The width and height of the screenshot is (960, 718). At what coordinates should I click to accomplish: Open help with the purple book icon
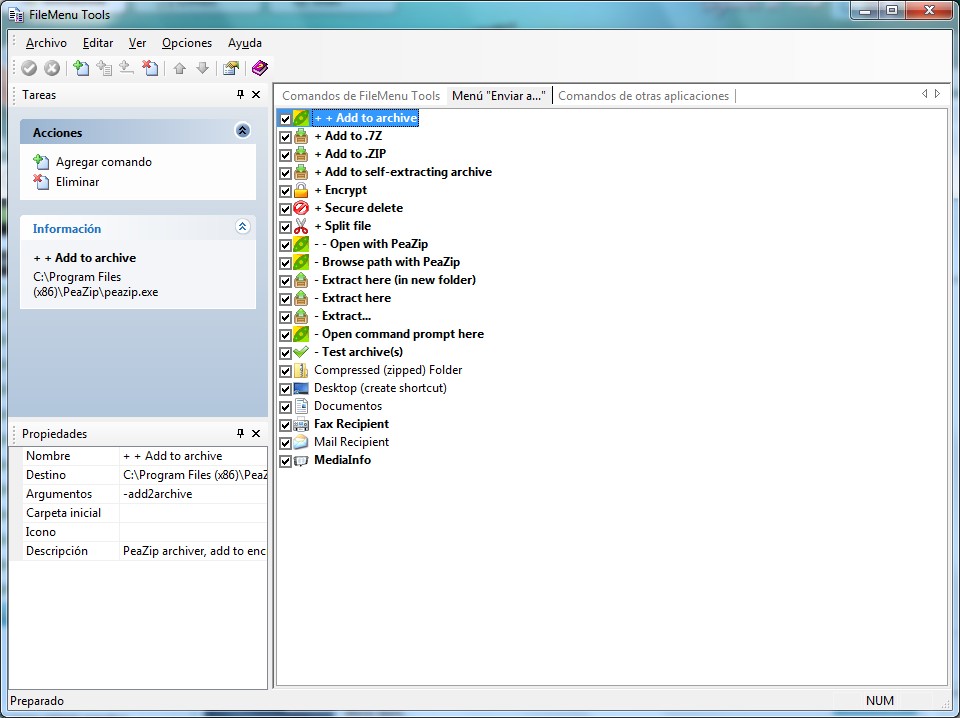coord(260,68)
